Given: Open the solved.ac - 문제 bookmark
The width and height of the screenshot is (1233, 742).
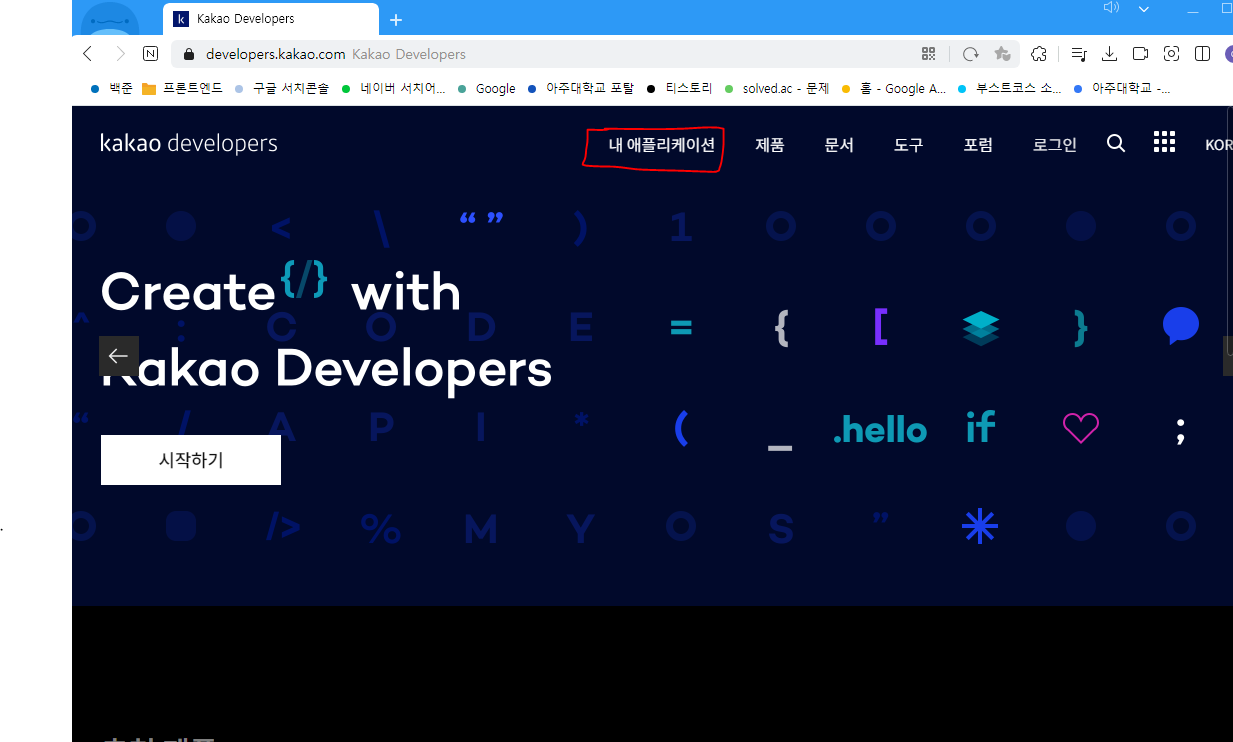Looking at the screenshot, I should tap(776, 88).
